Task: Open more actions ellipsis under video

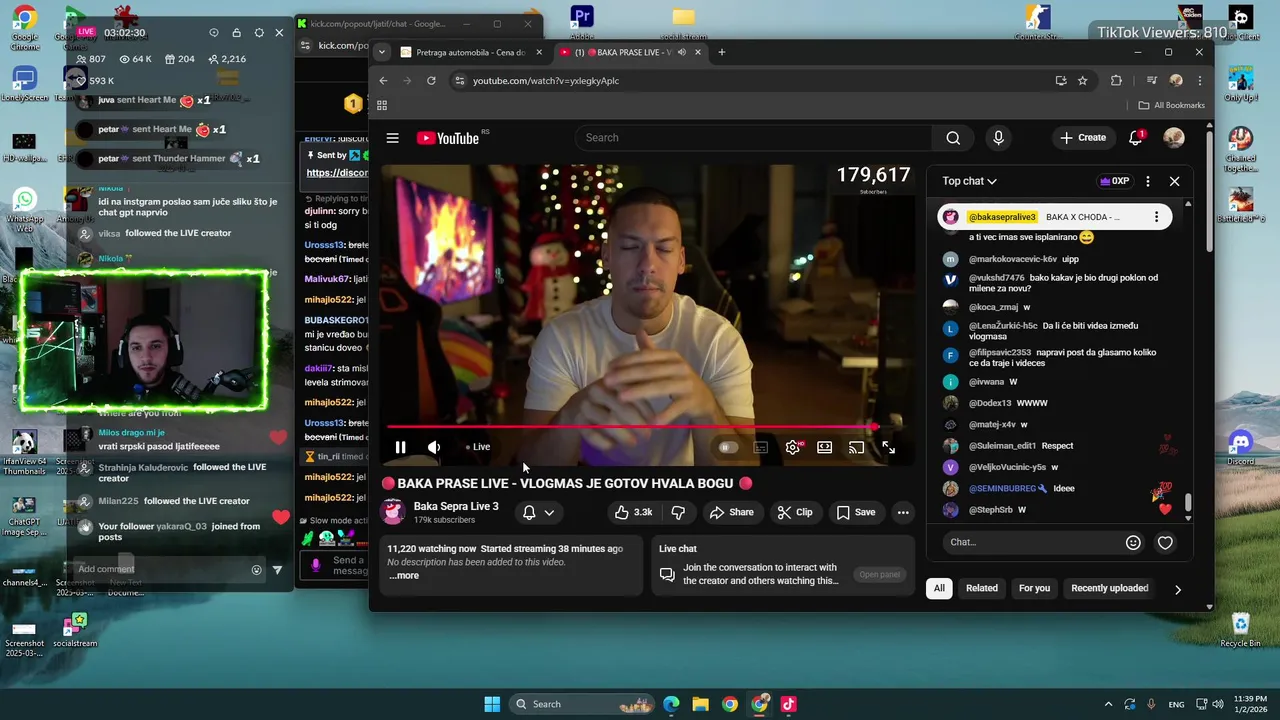Action: click(x=903, y=512)
